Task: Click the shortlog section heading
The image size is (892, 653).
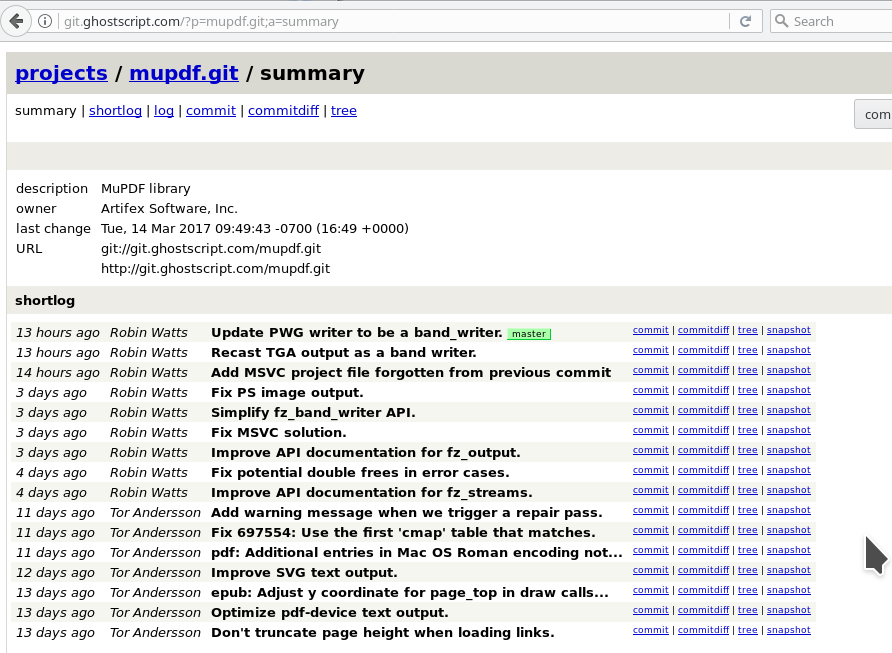Action: tap(45, 300)
